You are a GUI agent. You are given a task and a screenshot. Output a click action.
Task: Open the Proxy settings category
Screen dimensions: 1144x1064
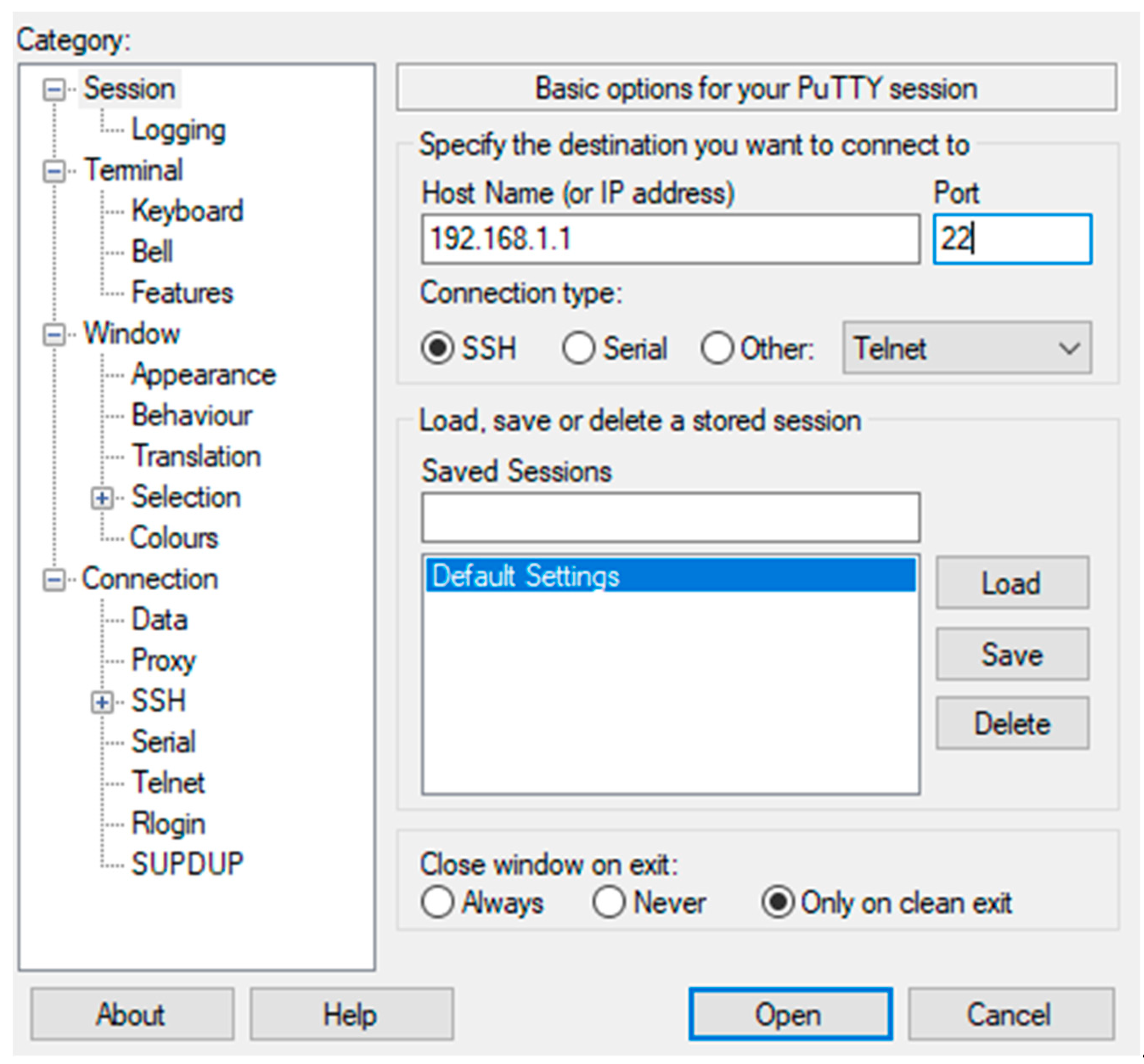[x=163, y=660]
